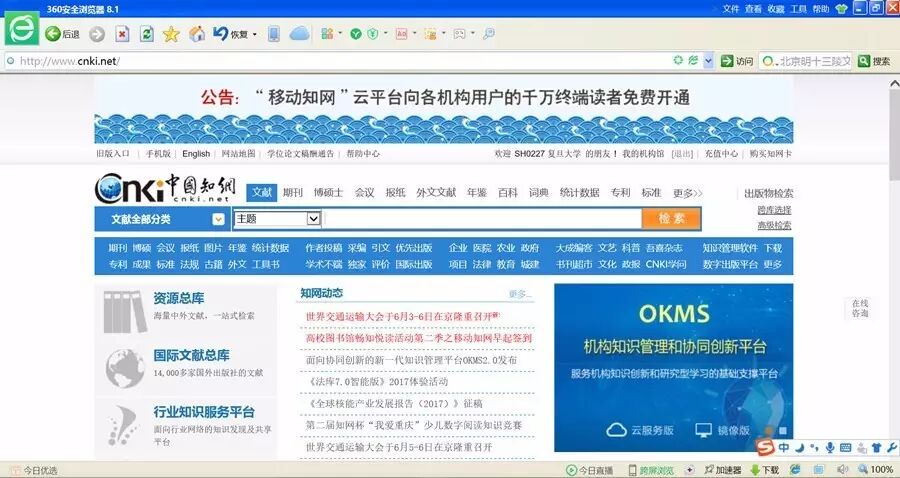Open the 跨库选择 link

pyautogui.click(x=774, y=210)
